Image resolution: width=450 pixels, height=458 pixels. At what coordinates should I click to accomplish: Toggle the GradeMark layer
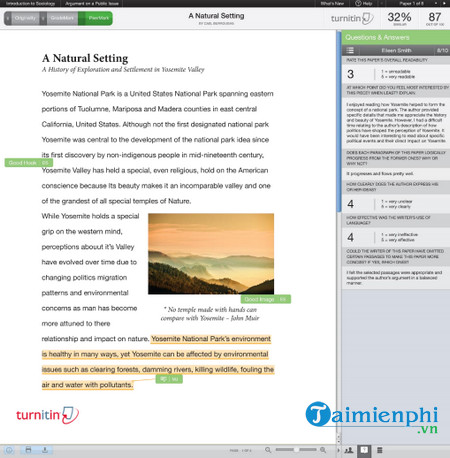59,18
